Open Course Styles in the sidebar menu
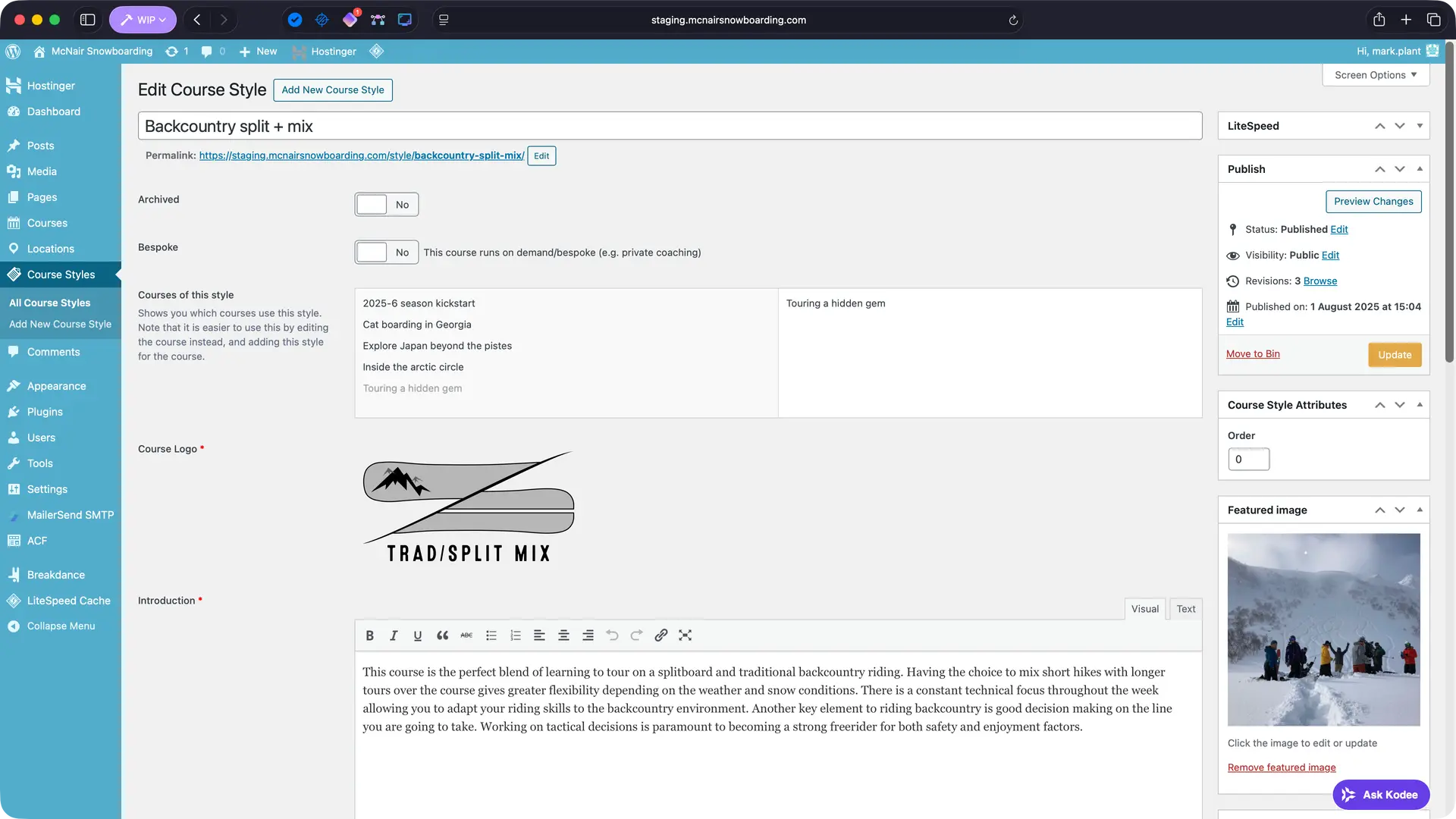 point(61,275)
